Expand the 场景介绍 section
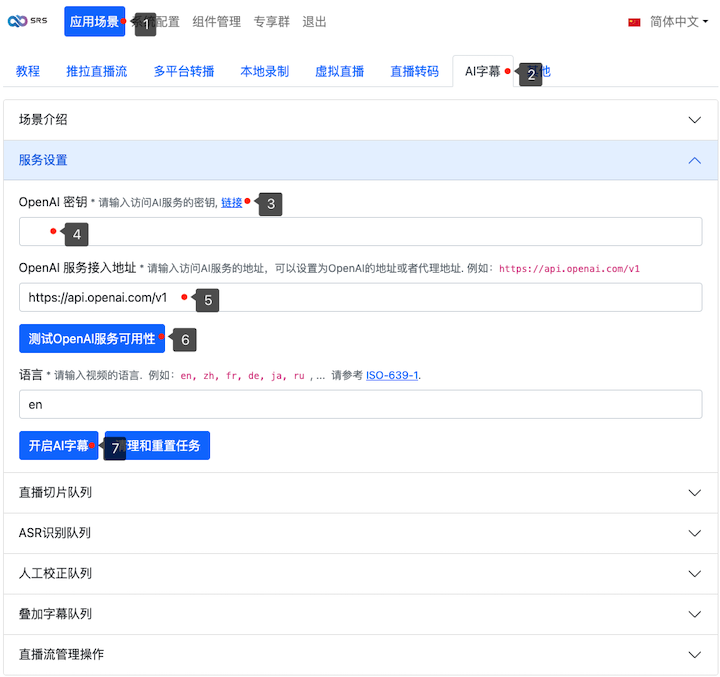This screenshot has width=720, height=677. (x=360, y=120)
